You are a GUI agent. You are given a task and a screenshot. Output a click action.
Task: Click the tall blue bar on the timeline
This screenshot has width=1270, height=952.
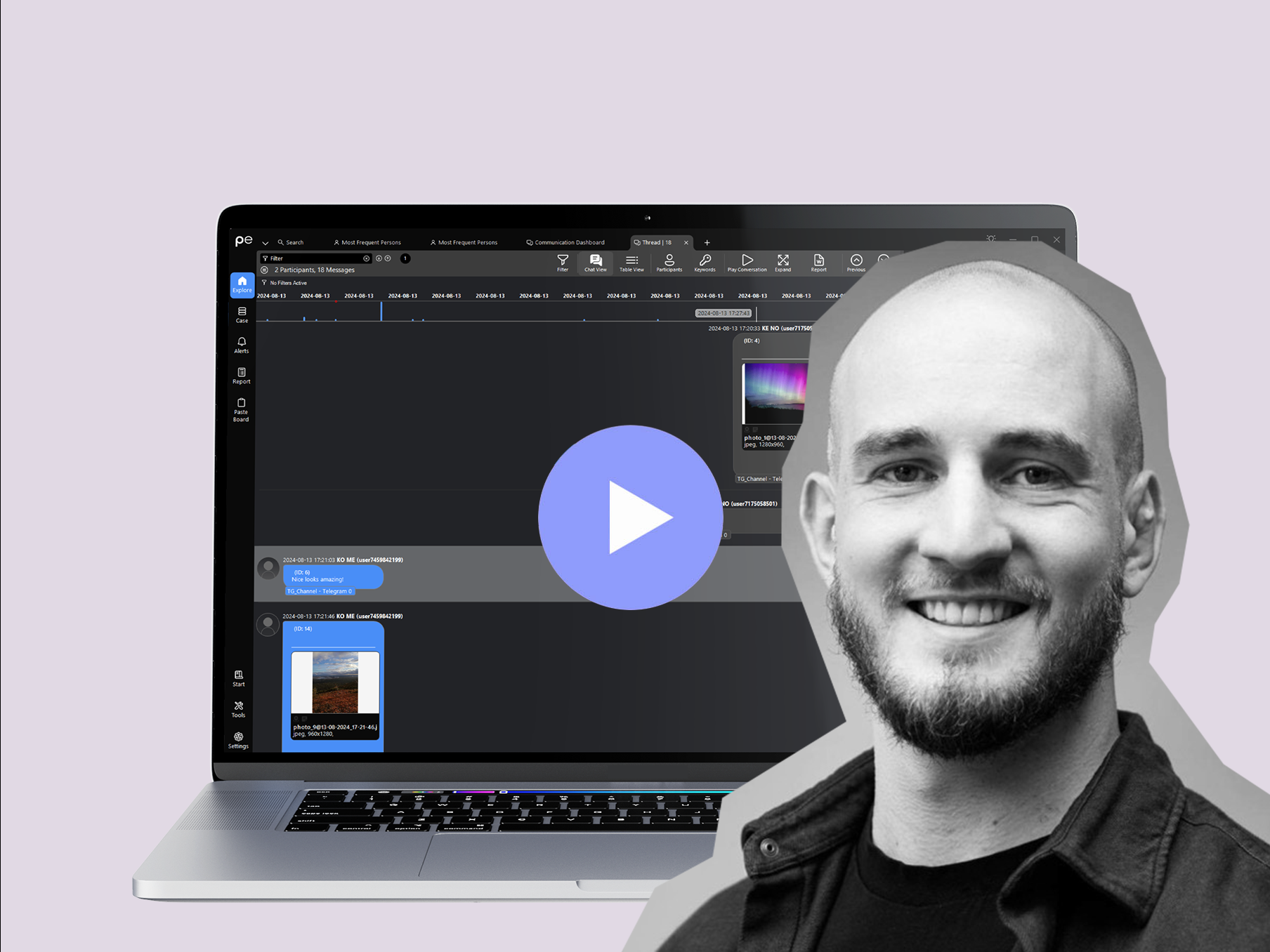pos(381,311)
